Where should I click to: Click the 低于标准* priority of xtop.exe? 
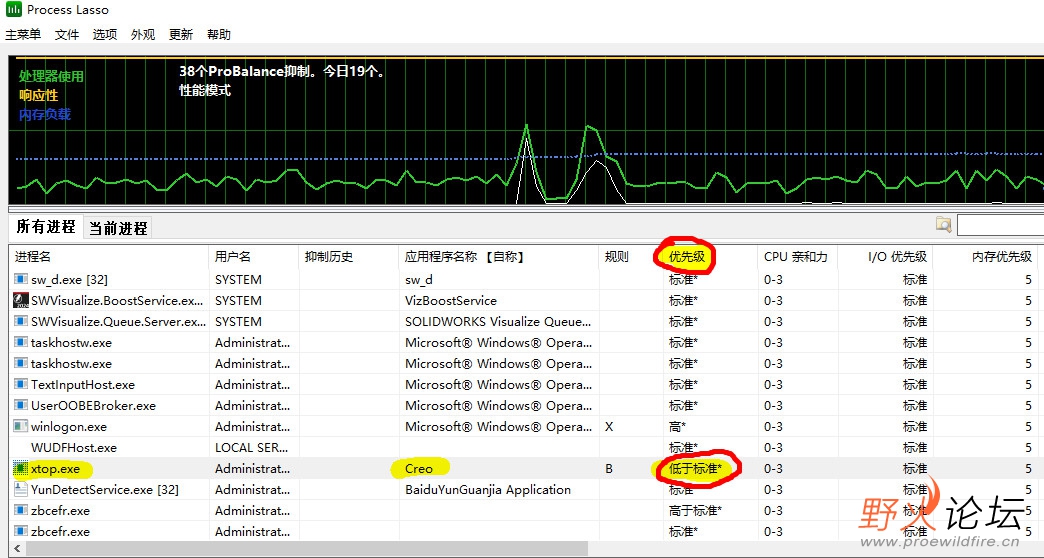coord(695,469)
